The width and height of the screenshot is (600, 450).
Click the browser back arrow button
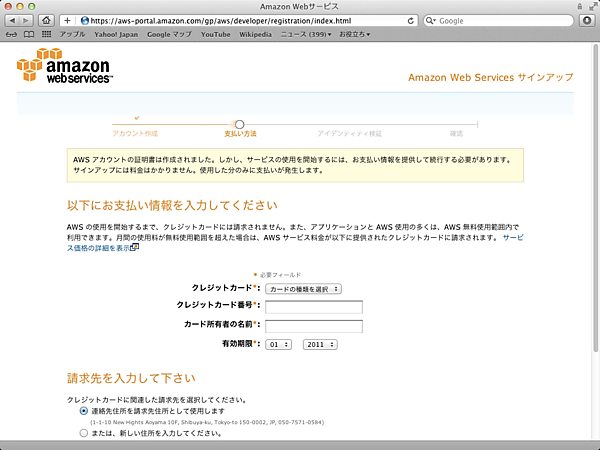[x=12, y=20]
